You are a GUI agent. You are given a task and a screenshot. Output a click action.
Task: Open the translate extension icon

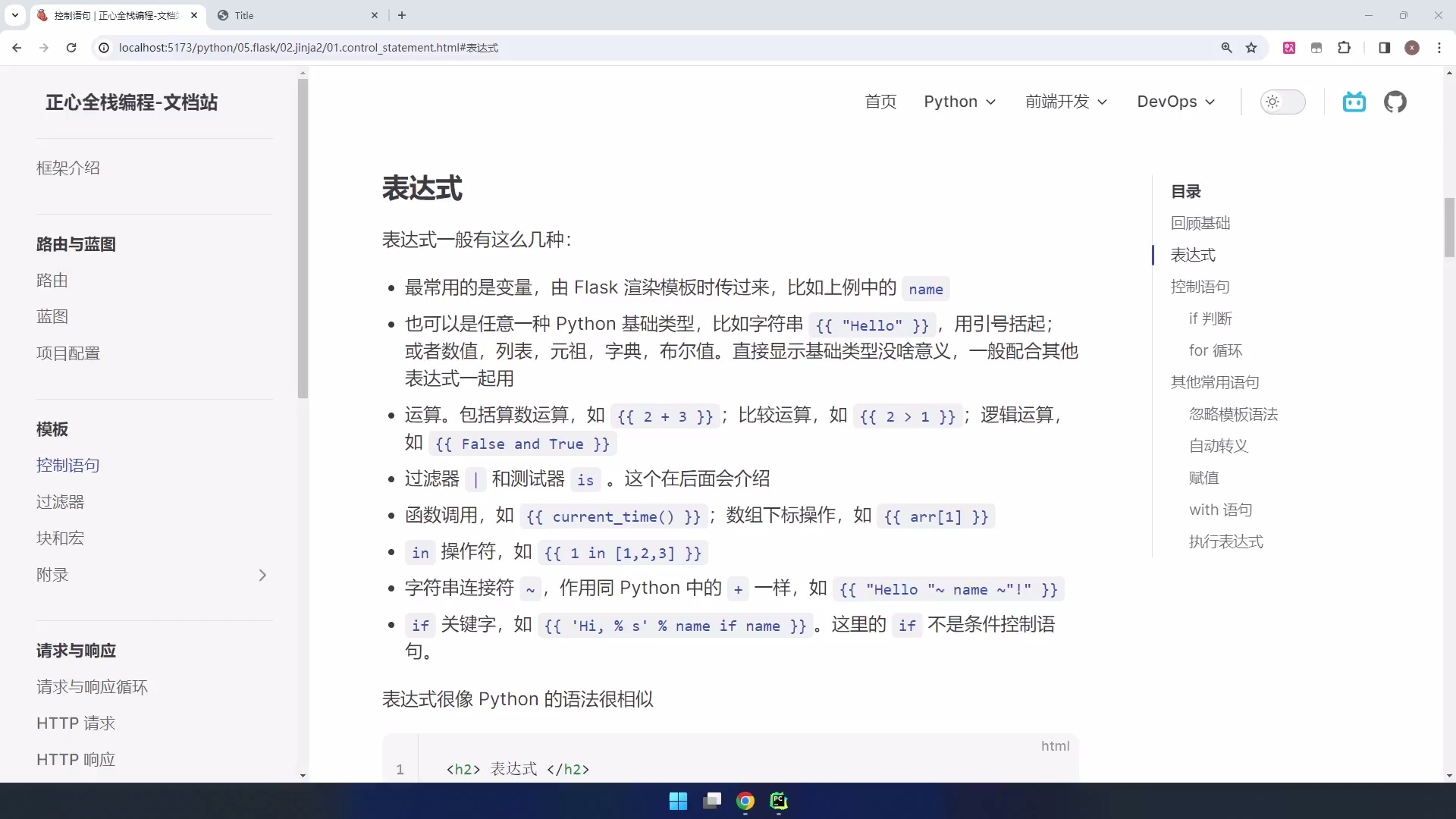(1289, 47)
